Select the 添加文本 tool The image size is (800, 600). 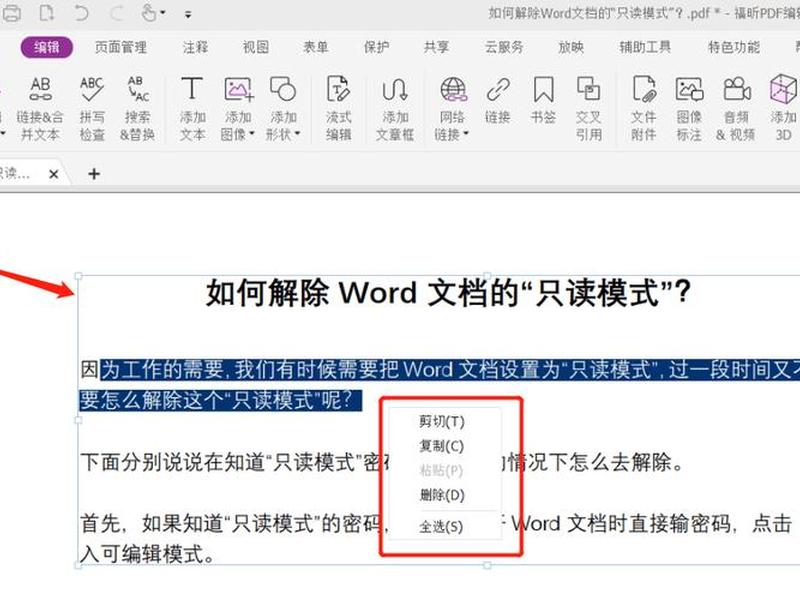pos(192,108)
